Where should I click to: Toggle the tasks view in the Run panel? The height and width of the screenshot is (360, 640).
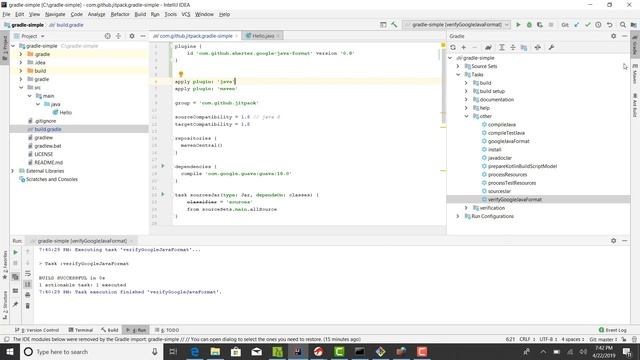(x=16, y=277)
